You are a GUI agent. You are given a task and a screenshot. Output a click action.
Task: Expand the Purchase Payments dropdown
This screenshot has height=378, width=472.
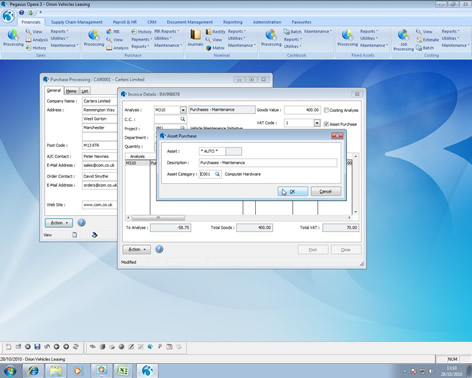(142, 39)
